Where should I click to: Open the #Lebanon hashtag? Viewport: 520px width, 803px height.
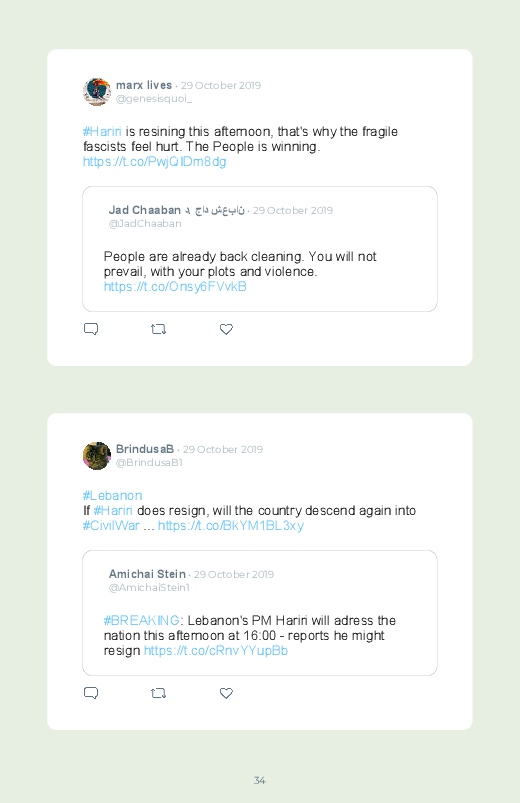click(112, 496)
